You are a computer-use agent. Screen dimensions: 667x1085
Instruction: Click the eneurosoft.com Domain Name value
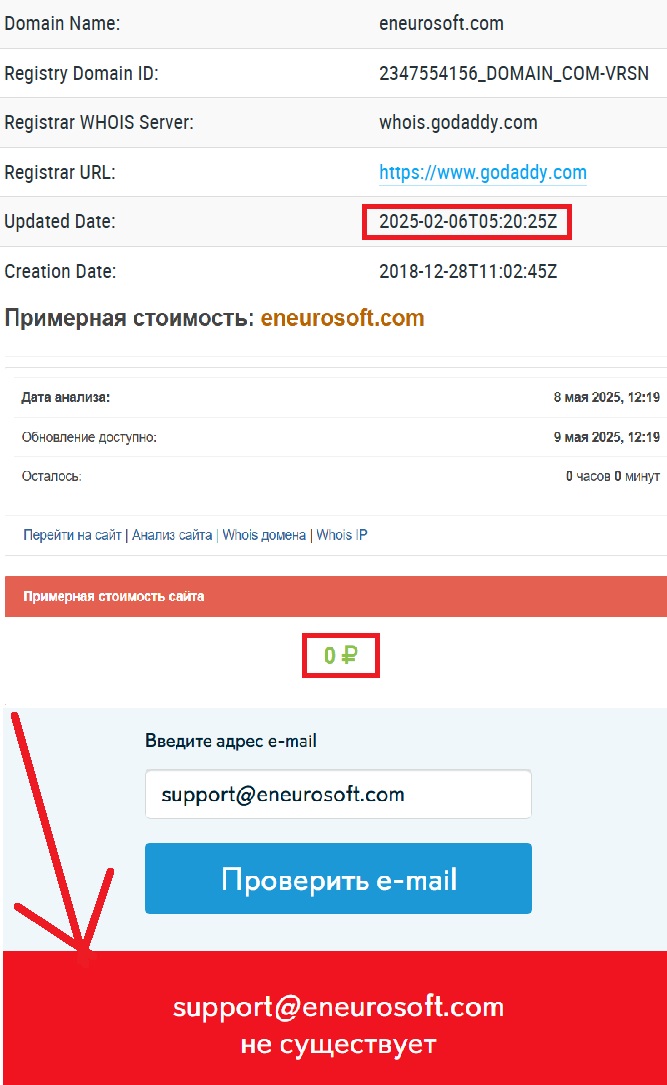(x=441, y=24)
